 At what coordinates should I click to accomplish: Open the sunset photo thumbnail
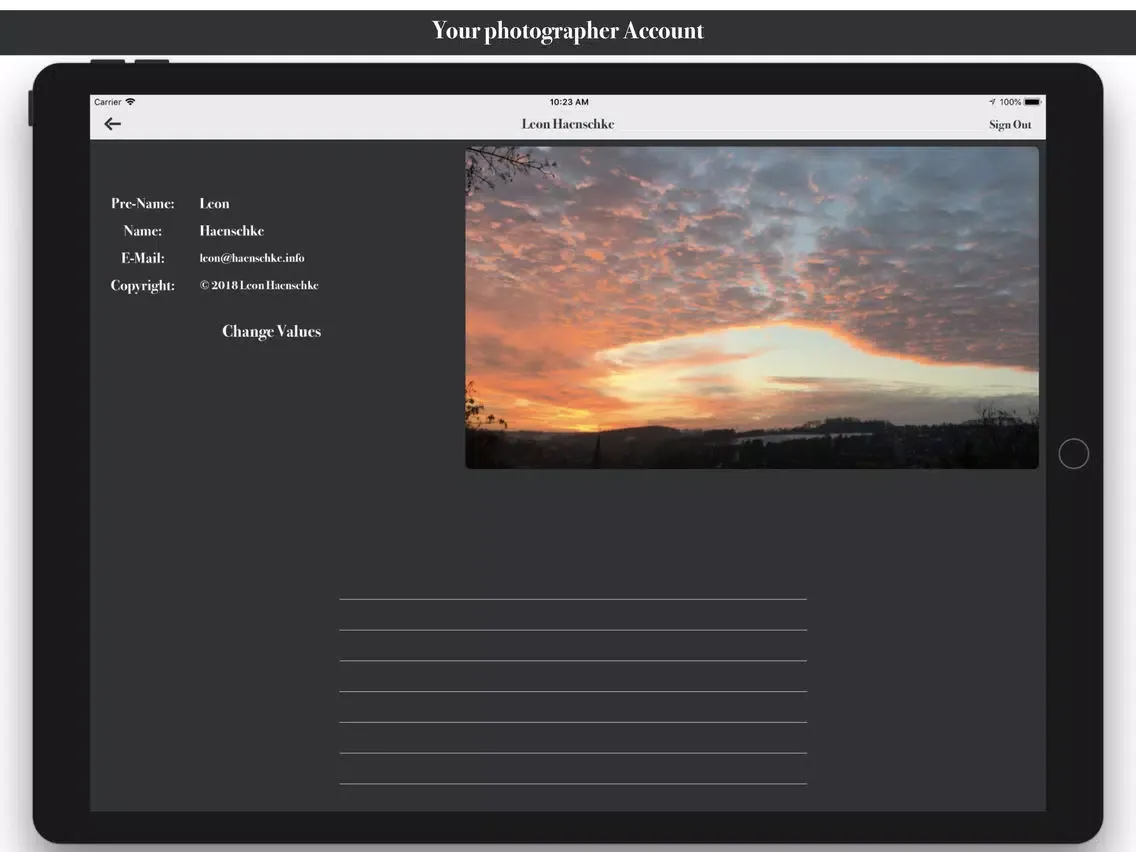pyautogui.click(x=751, y=308)
